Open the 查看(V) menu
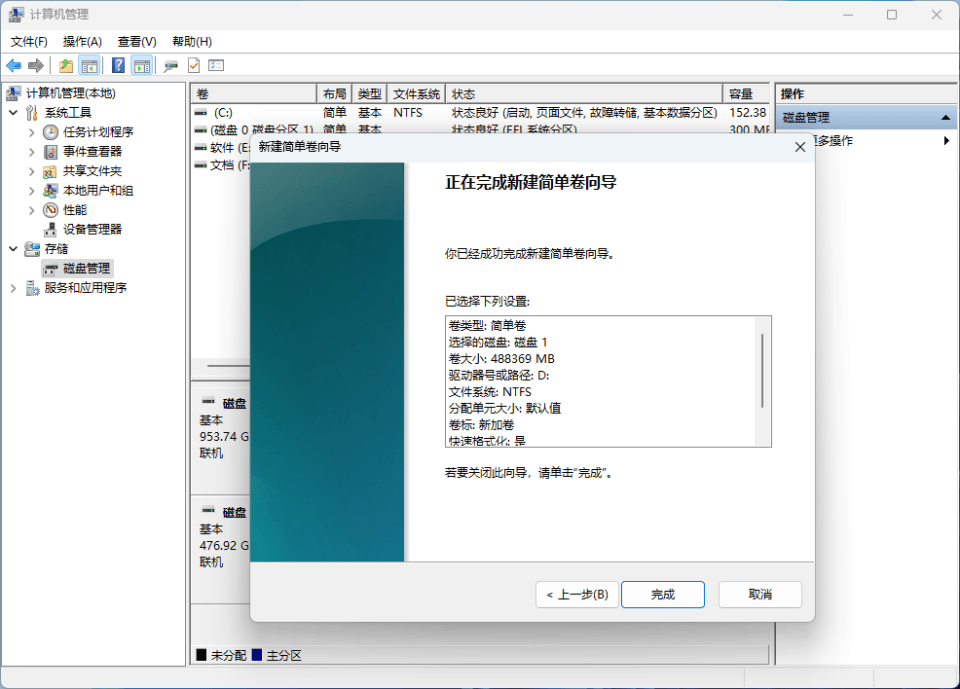The image size is (960, 689). click(x=137, y=42)
